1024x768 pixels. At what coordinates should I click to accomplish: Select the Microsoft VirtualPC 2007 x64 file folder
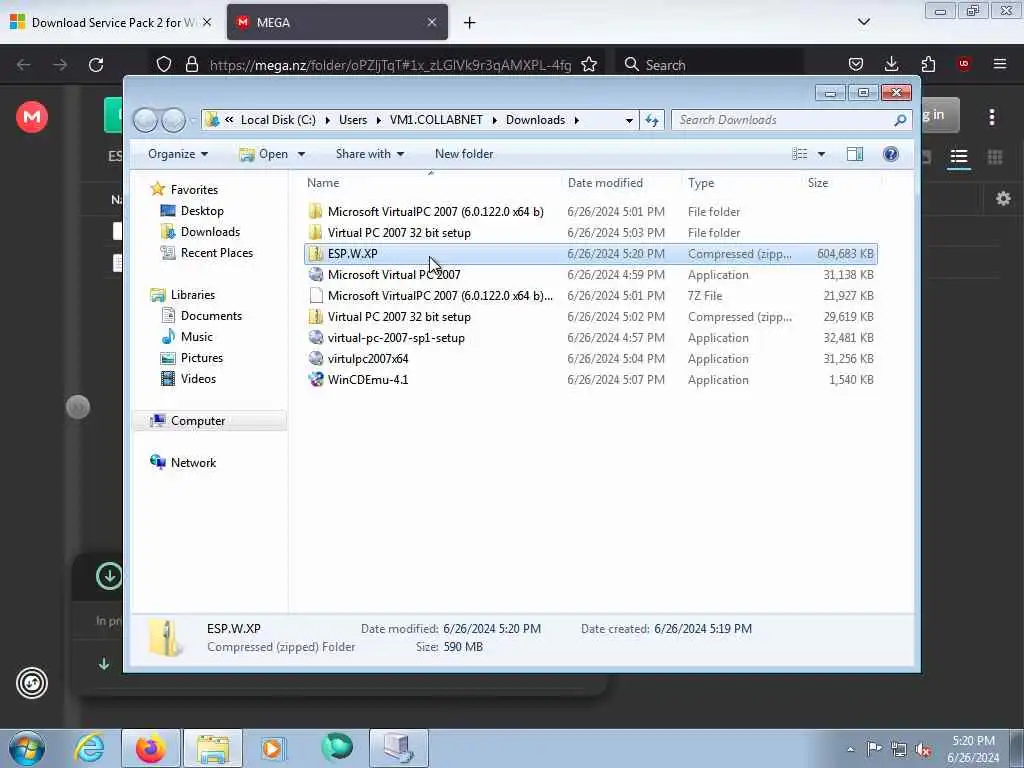pos(590,212)
